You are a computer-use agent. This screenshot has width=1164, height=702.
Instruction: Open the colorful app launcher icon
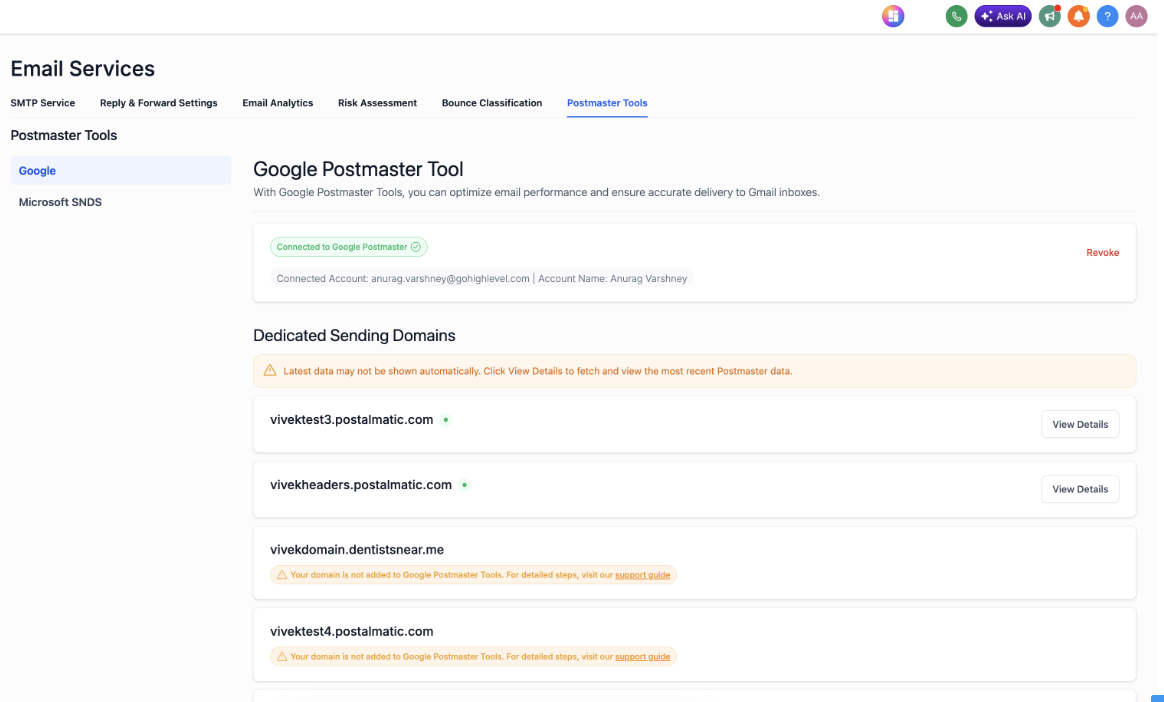pyautogui.click(x=893, y=16)
